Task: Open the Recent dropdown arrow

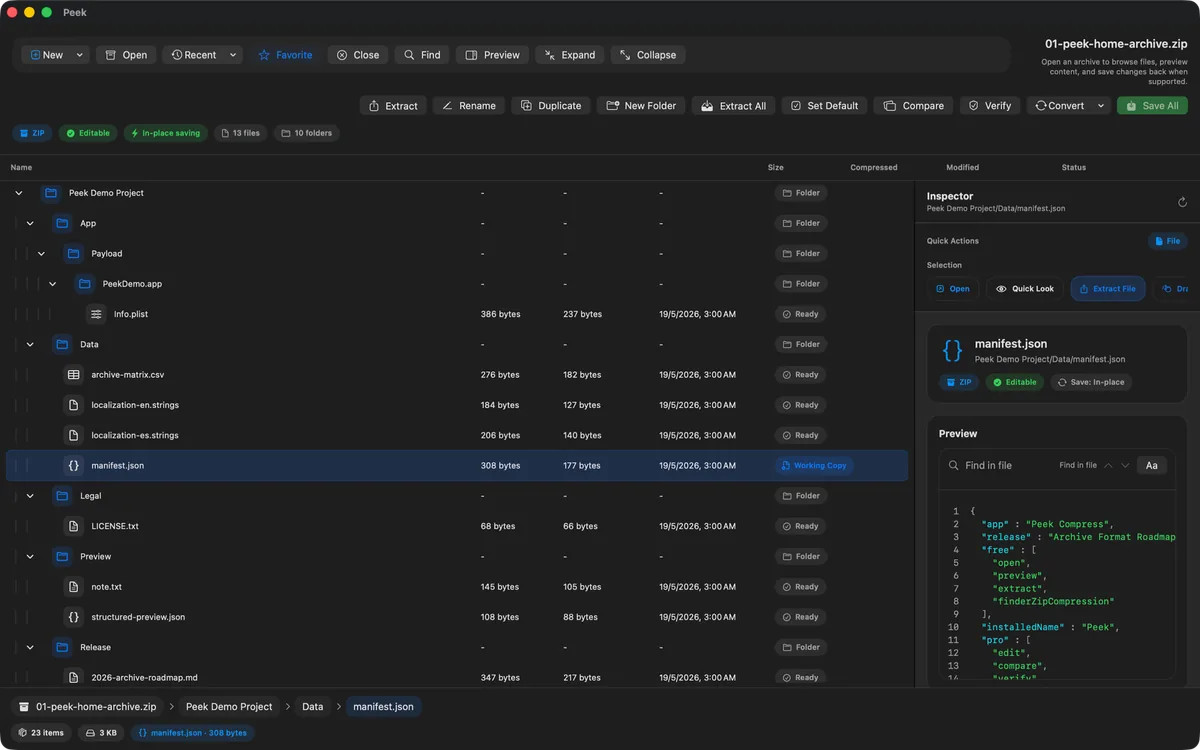Action: pyautogui.click(x=233, y=55)
